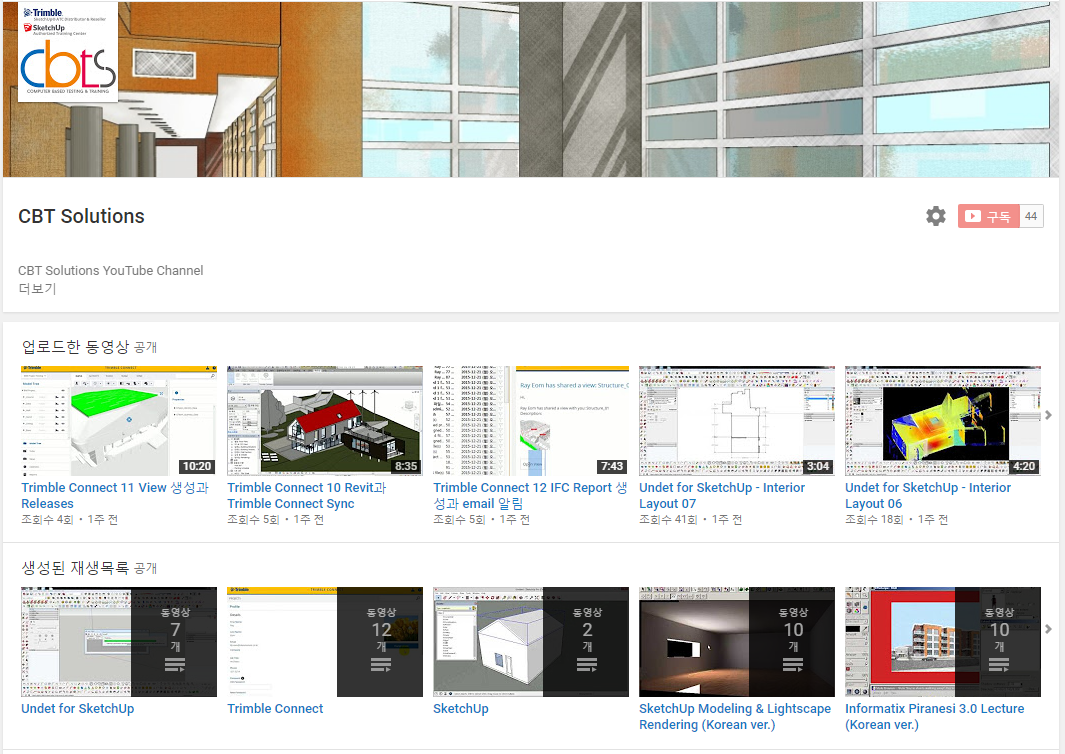The image size is (1065, 754).
Task: Open Trimble Connect 11 View title link
Action: pos(115,495)
